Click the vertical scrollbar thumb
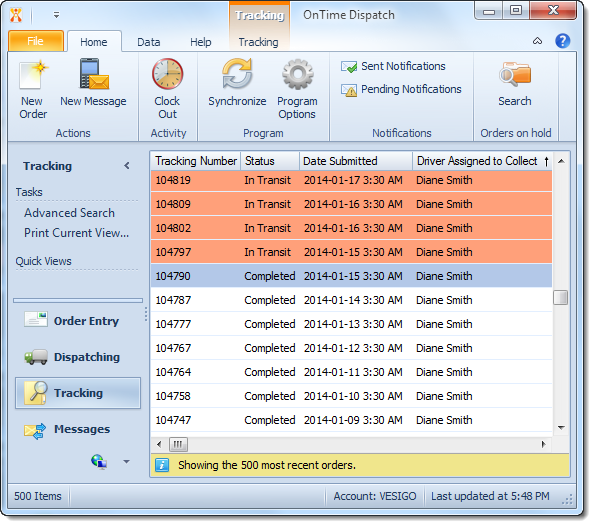Image resolution: width=594 pixels, height=526 pixels. click(x=561, y=297)
